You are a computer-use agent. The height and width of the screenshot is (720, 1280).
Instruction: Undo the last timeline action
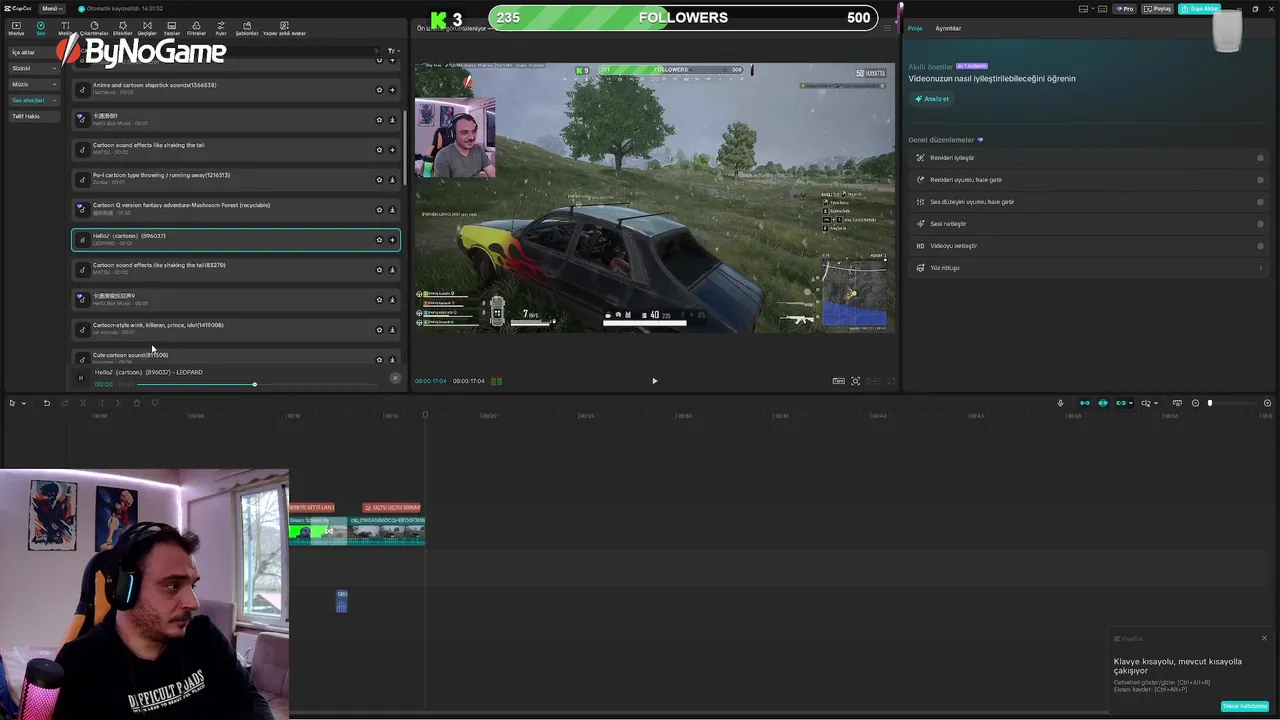click(46, 403)
